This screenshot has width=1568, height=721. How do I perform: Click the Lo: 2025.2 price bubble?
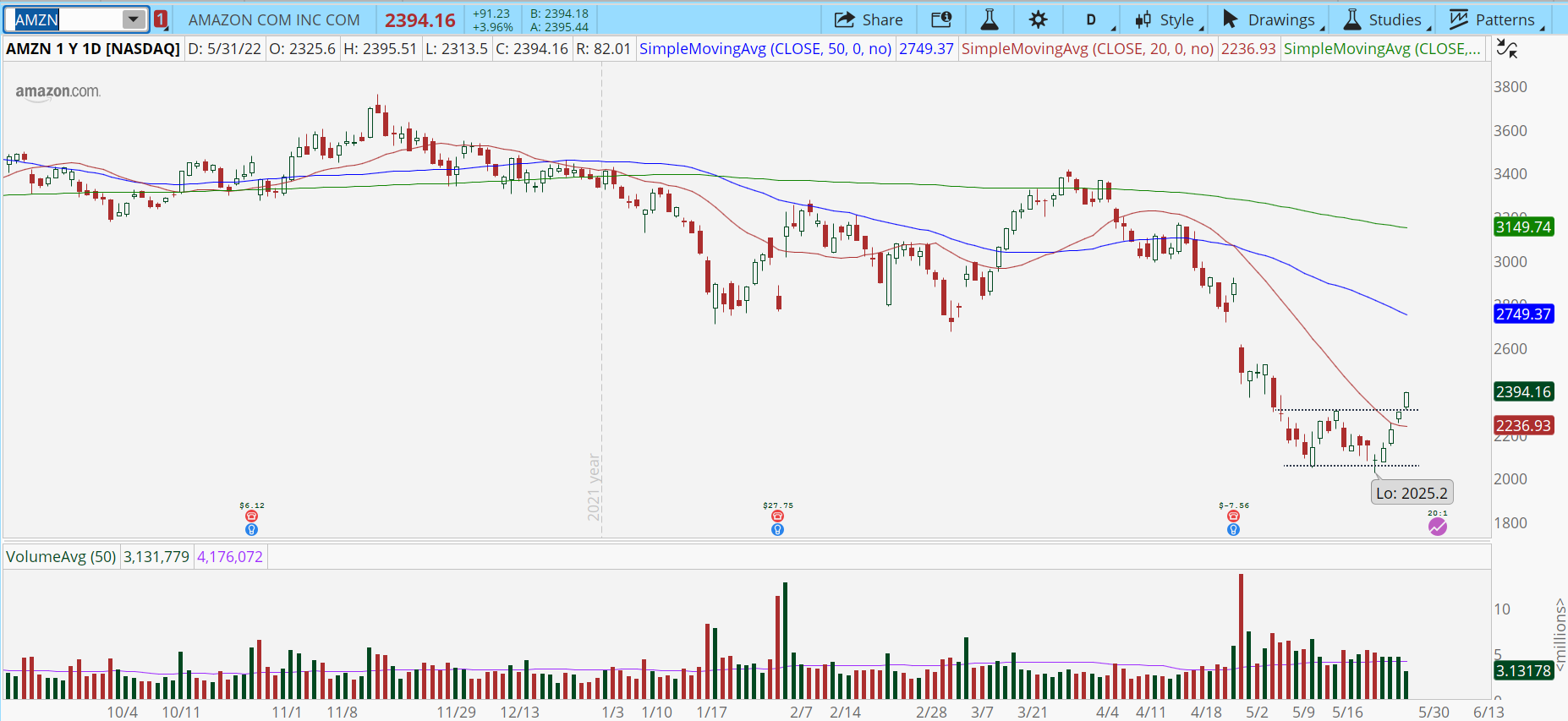tap(1412, 493)
